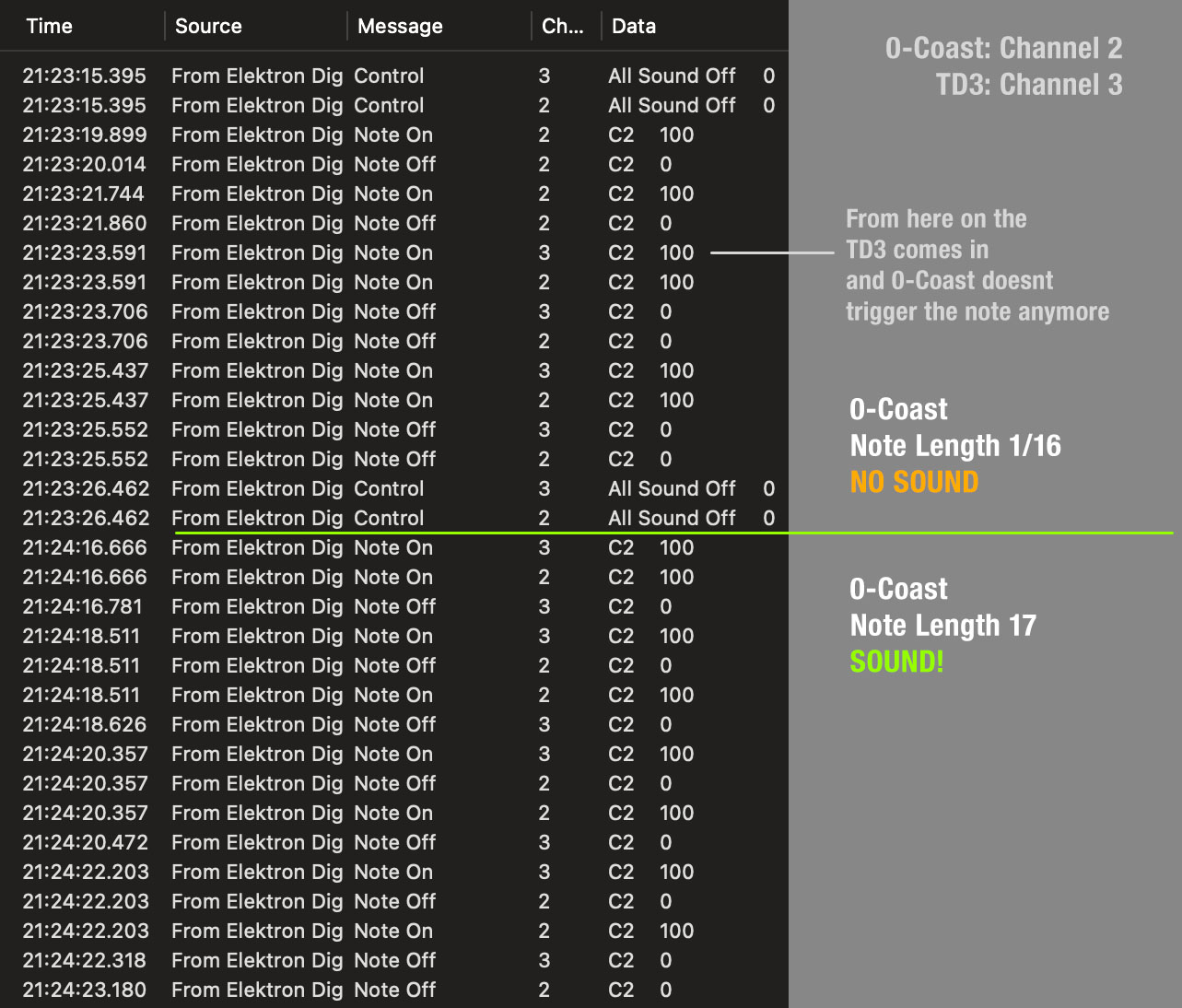Sort by the Source column header
Image resolution: width=1182 pixels, height=1008 pixels.
click(x=208, y=26)
